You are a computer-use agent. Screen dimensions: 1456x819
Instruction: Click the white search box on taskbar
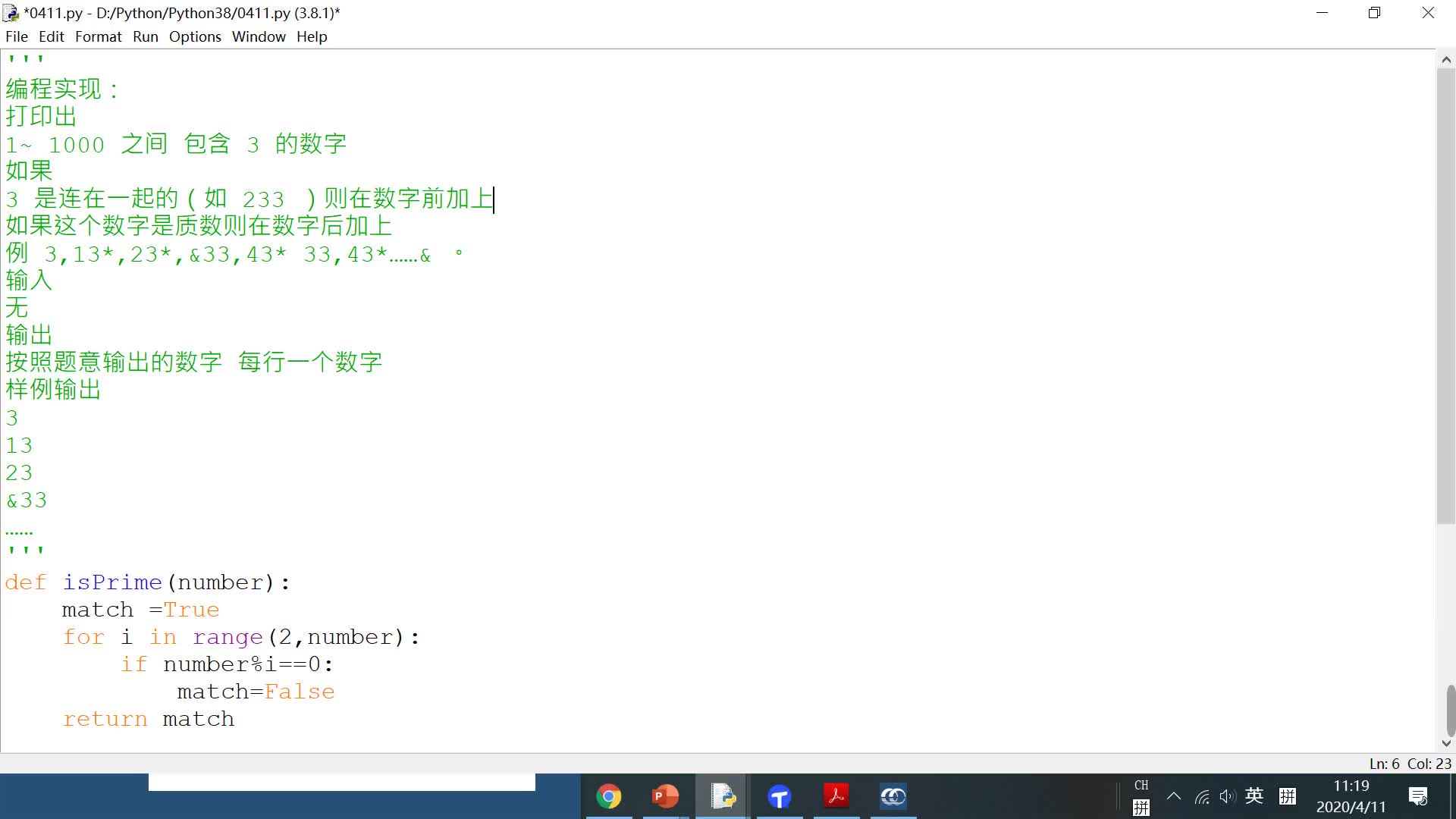point(342,782)
